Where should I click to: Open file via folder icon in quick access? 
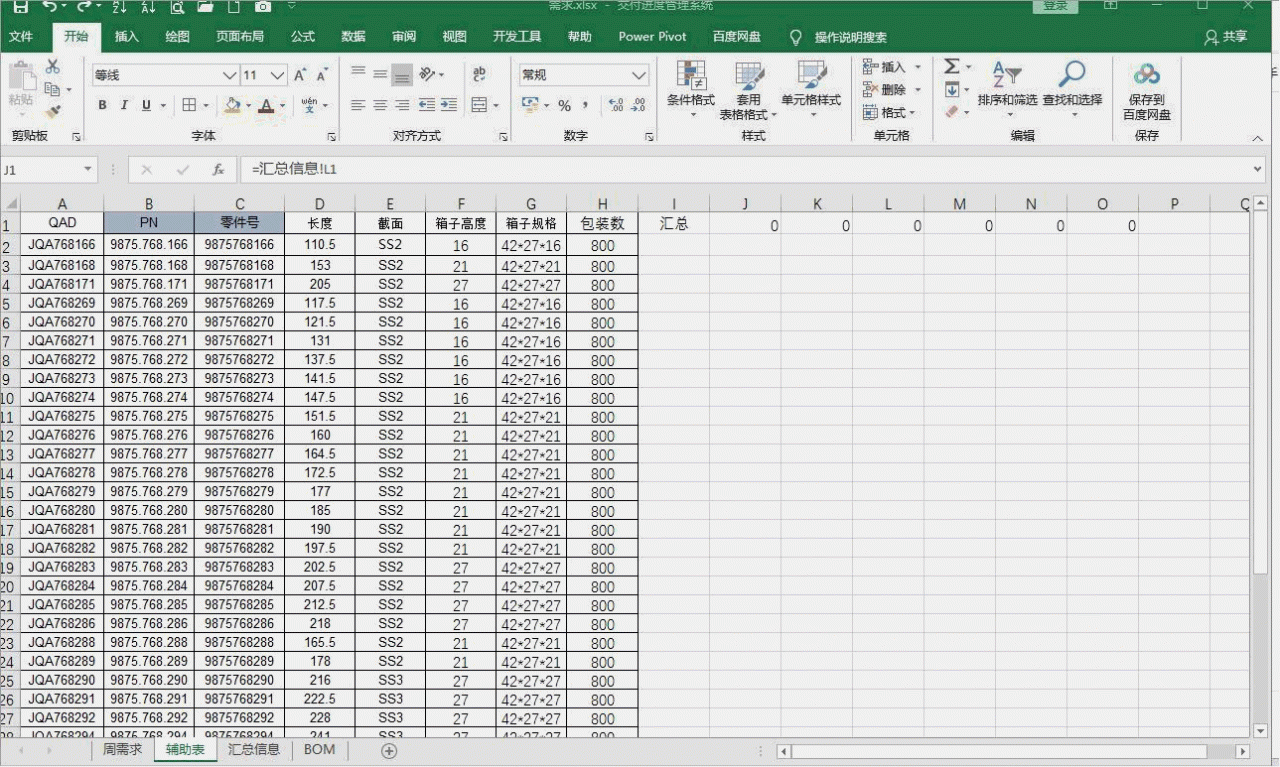point(205,6)
